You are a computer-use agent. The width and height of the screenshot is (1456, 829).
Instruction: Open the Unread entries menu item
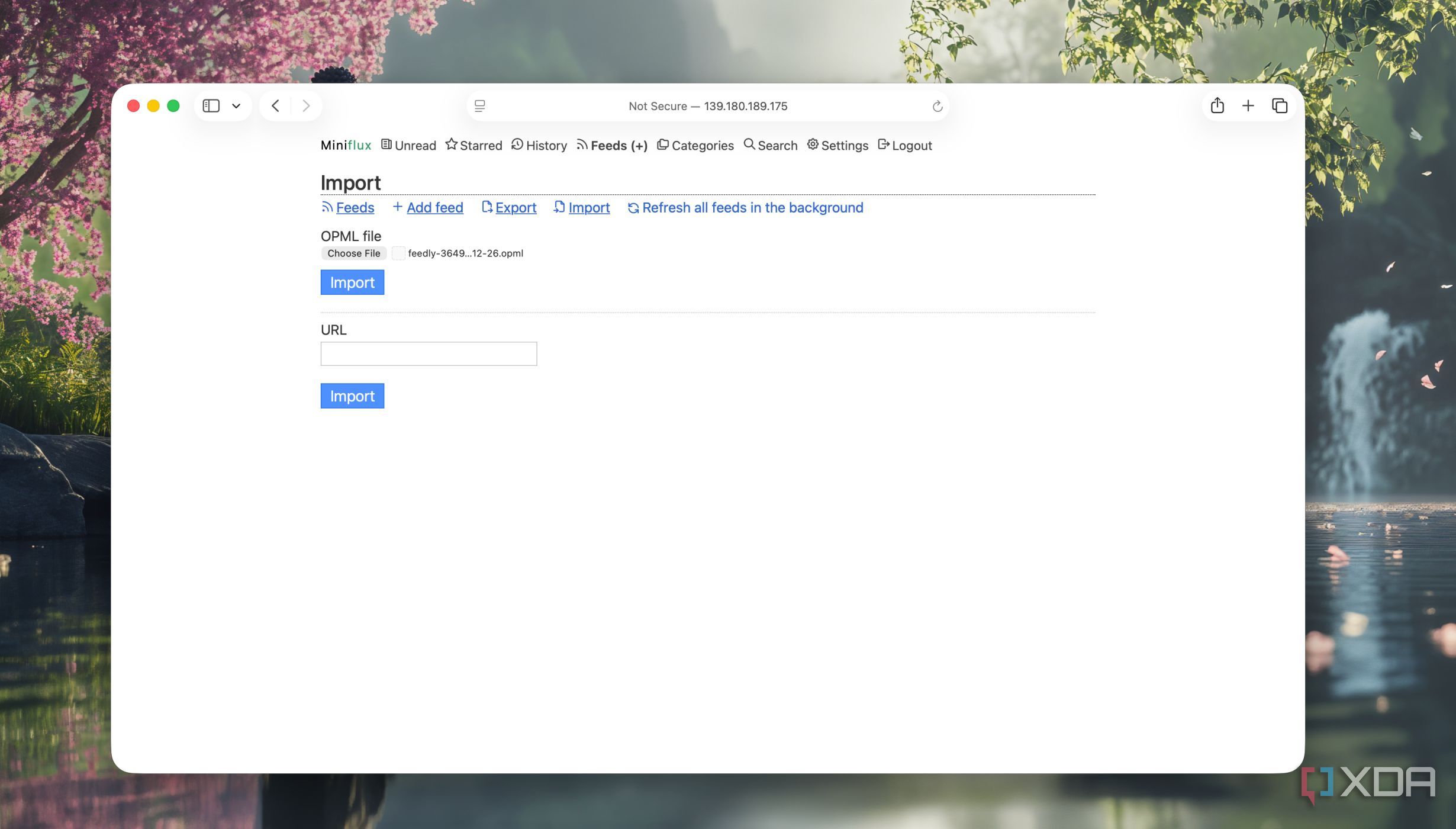click(408, 146)
